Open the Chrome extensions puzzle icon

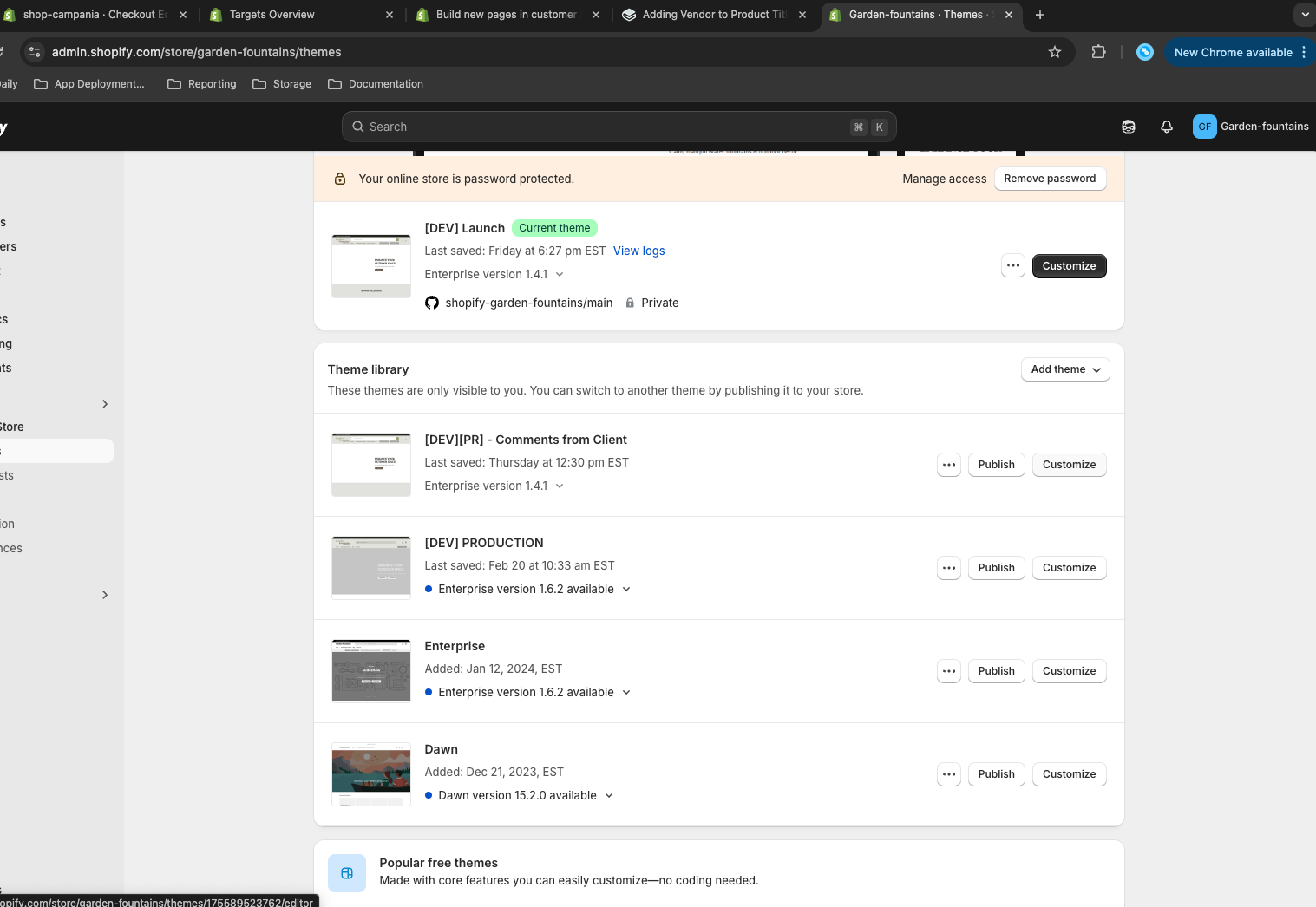pos(1098,52)
